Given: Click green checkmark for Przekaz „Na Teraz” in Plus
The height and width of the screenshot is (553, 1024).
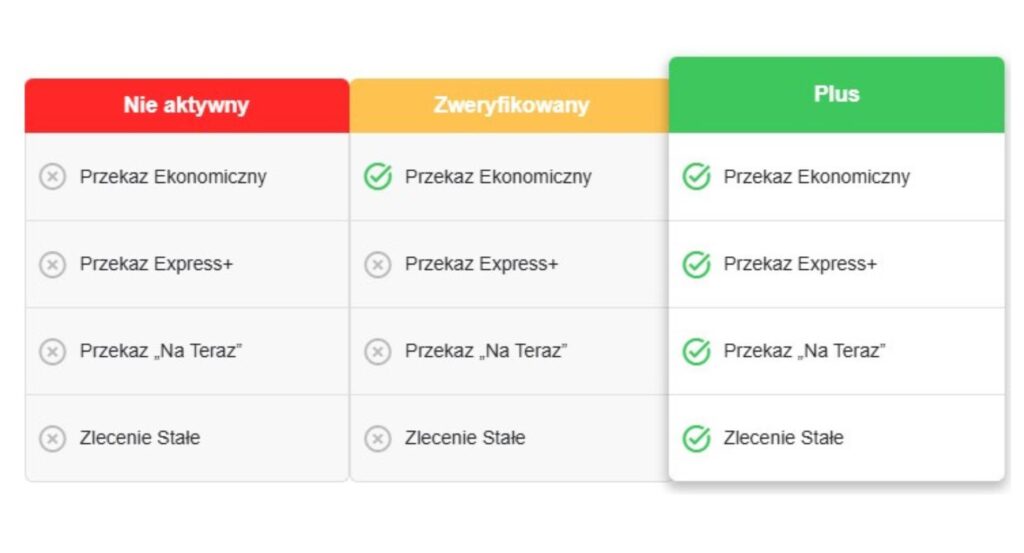Looking at the screenshot, I should point(697,351).
